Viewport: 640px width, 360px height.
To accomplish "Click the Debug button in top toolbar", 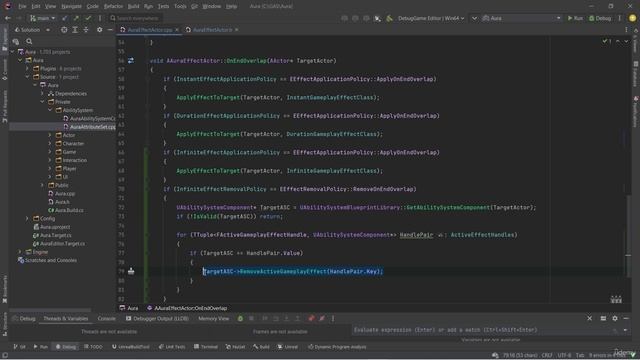I will [600, 18].
